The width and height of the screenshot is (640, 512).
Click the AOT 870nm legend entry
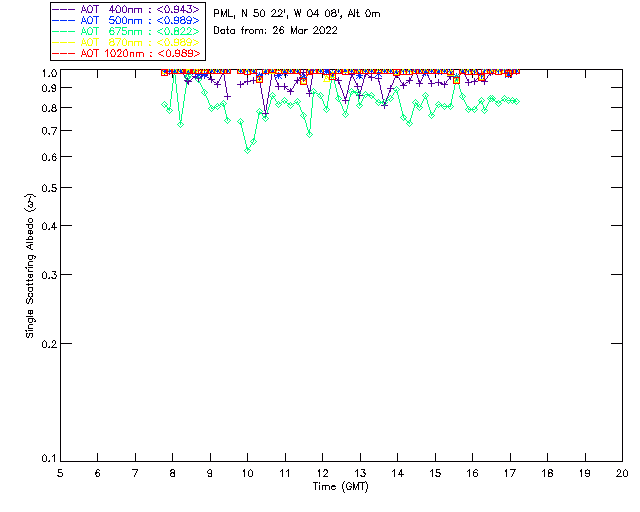point(126,42)
